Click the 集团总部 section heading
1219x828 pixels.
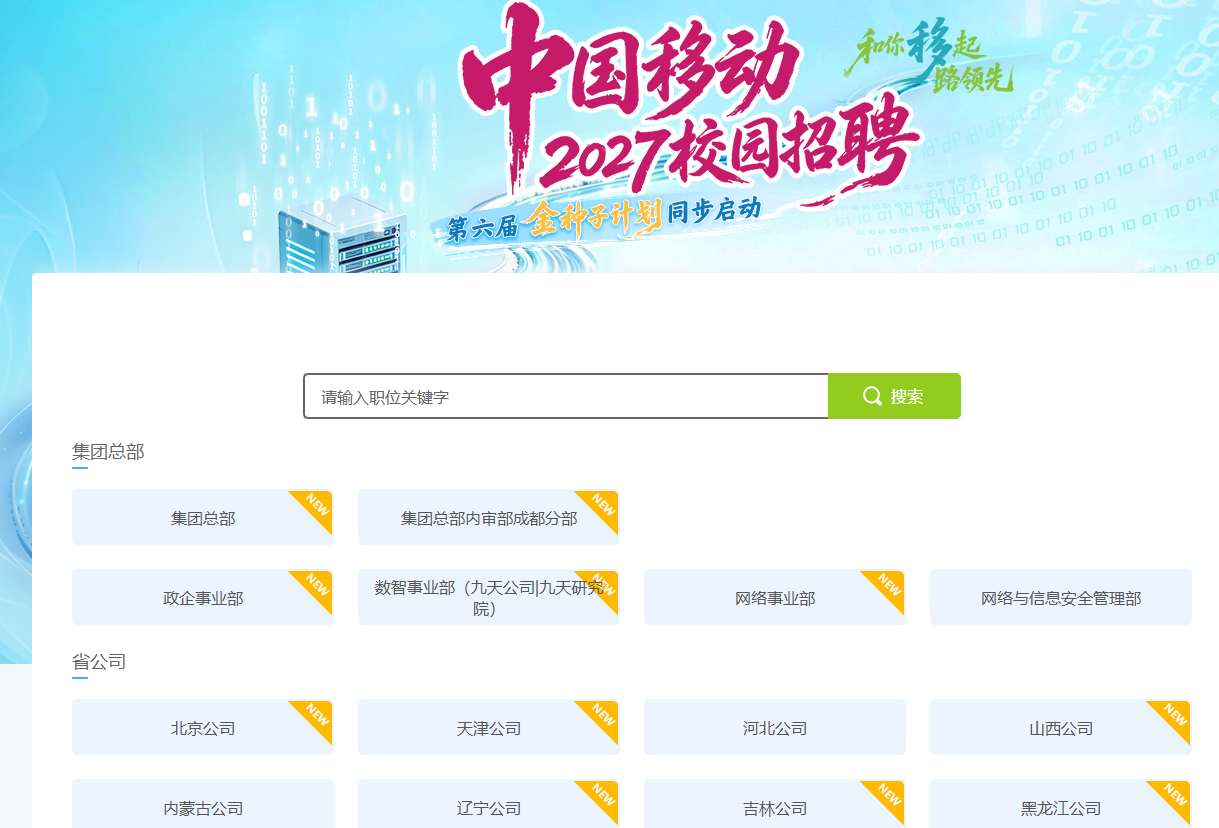coord(108,452)
